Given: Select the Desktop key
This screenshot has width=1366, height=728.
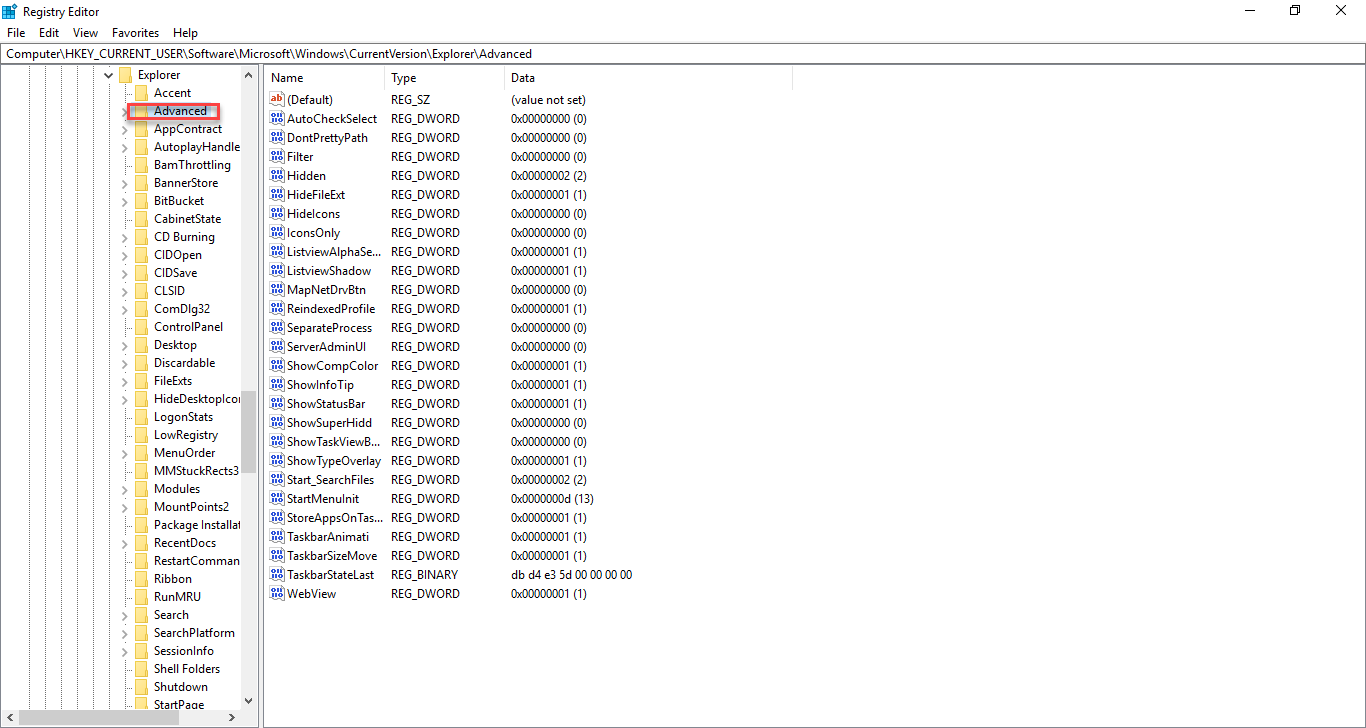Looking at the screenshot, I should (175, 345).
